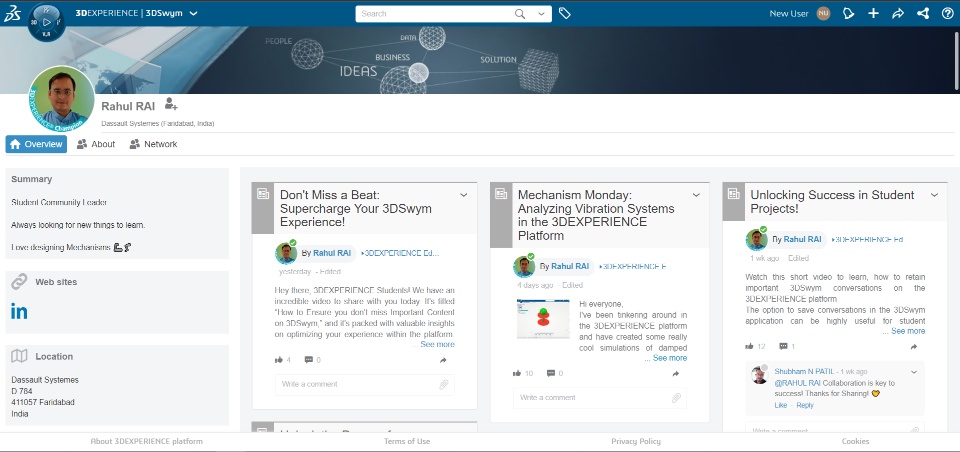Attach a file to "Don't Miss a Beat" comment
Viewport: 960px width, 452px height.
444,385
